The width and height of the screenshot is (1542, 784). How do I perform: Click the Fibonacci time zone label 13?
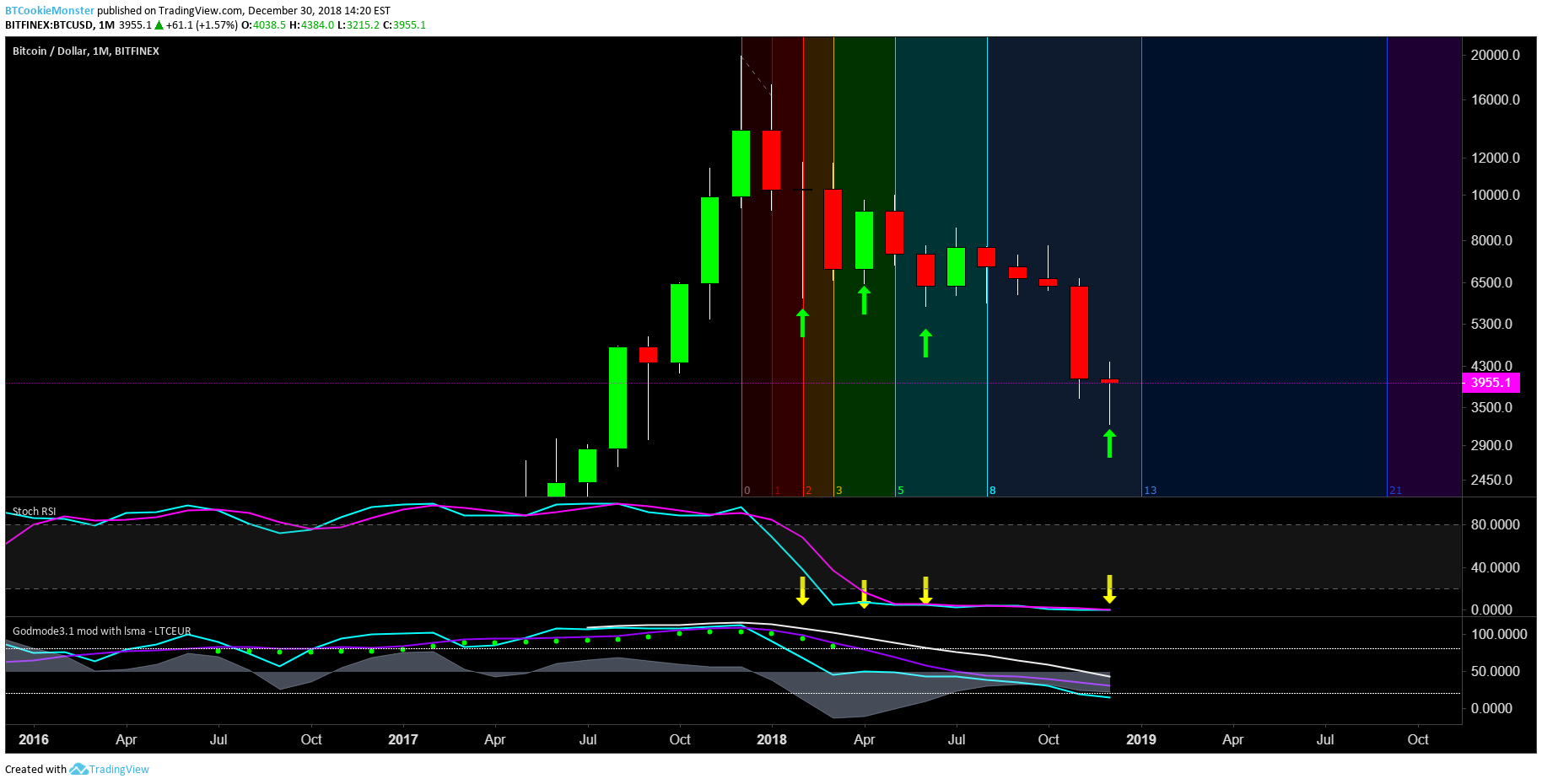click(x=1151, y=491)
